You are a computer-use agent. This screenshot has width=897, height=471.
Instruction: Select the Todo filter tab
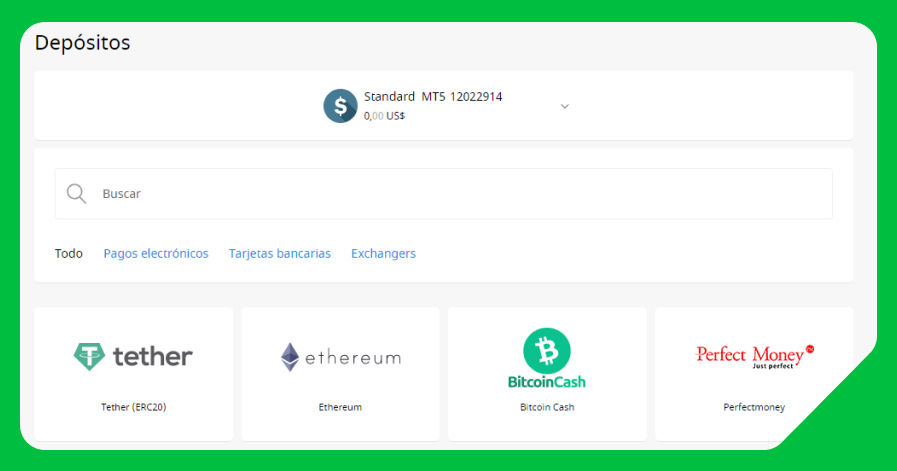click(x=69, y=254)
